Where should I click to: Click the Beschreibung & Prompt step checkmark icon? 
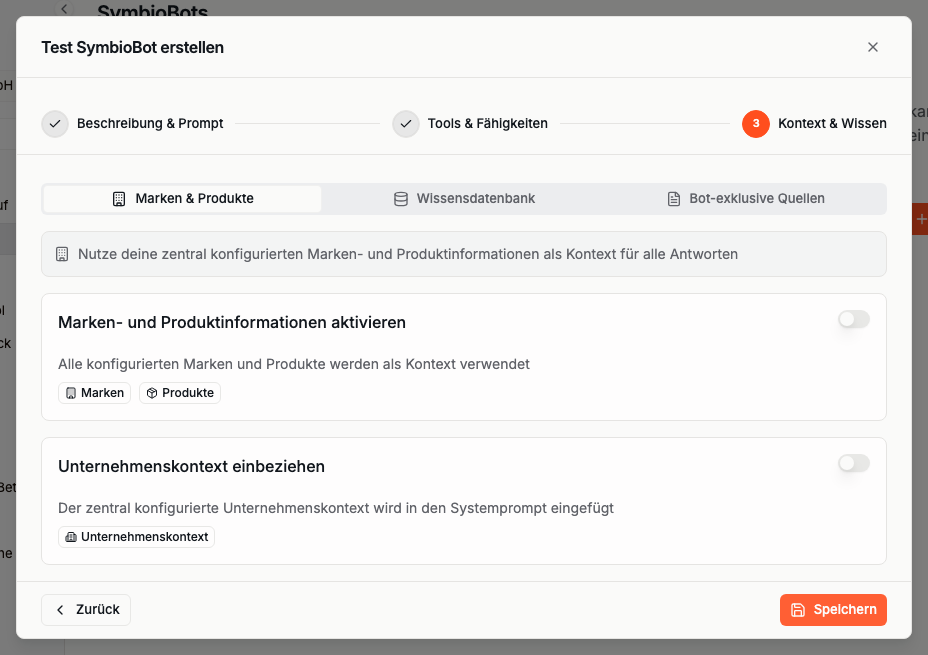[55, 124]
